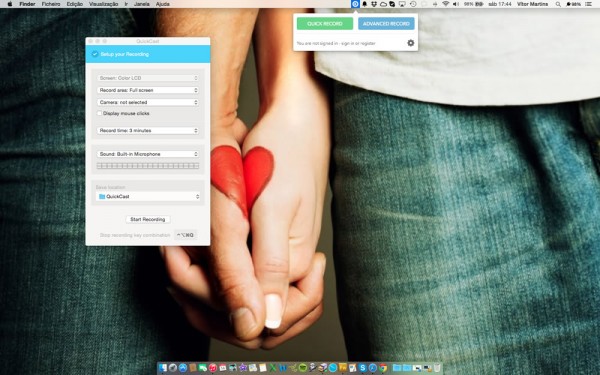Launch Skype from the Dock
The image size is (600, 375).
click(363, 368)
